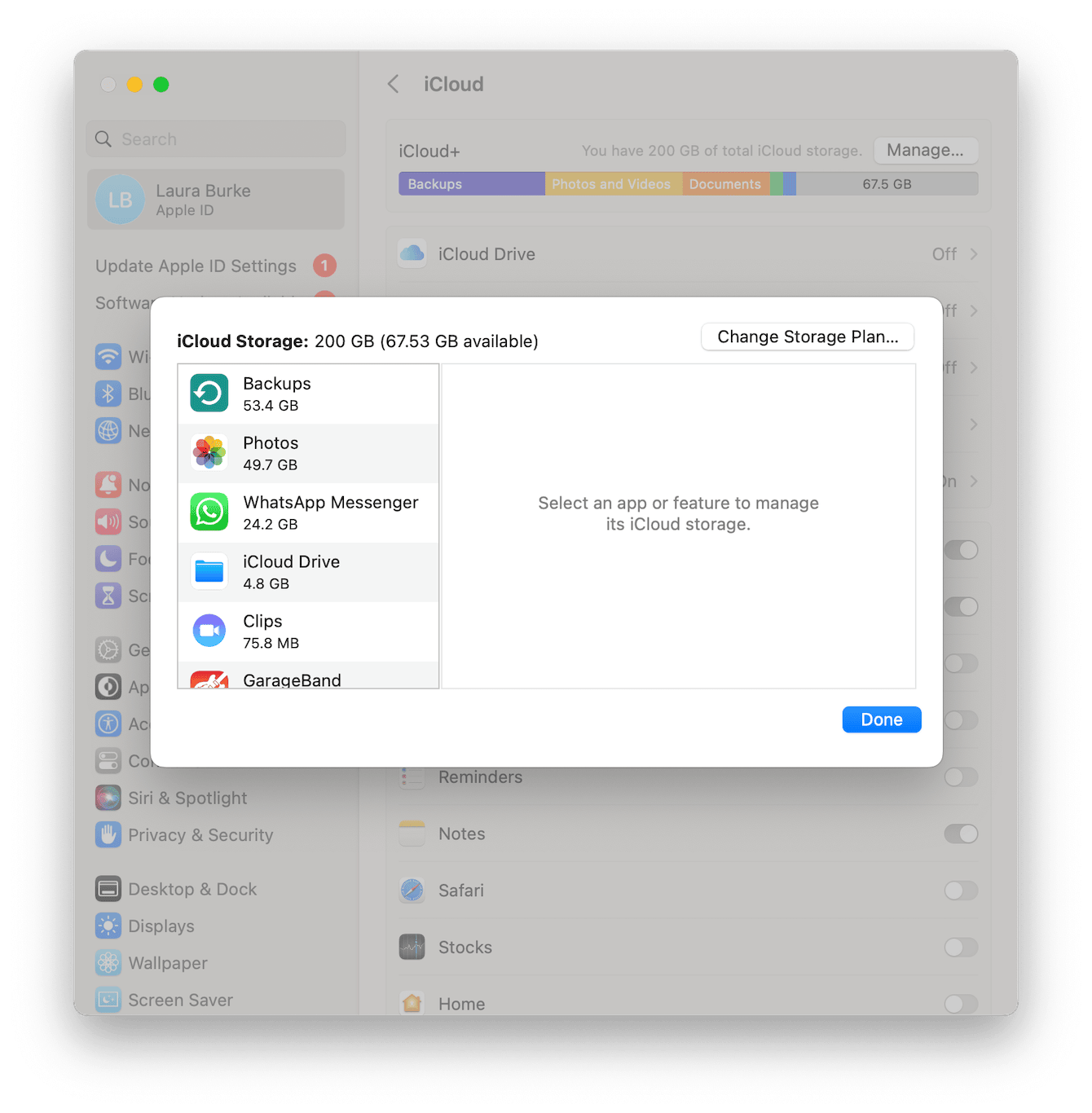The height and width of the screenshot is (1113, 1092).
Task: Click the WhatsApp 24.2 GB size text
Action: [271, 524]
